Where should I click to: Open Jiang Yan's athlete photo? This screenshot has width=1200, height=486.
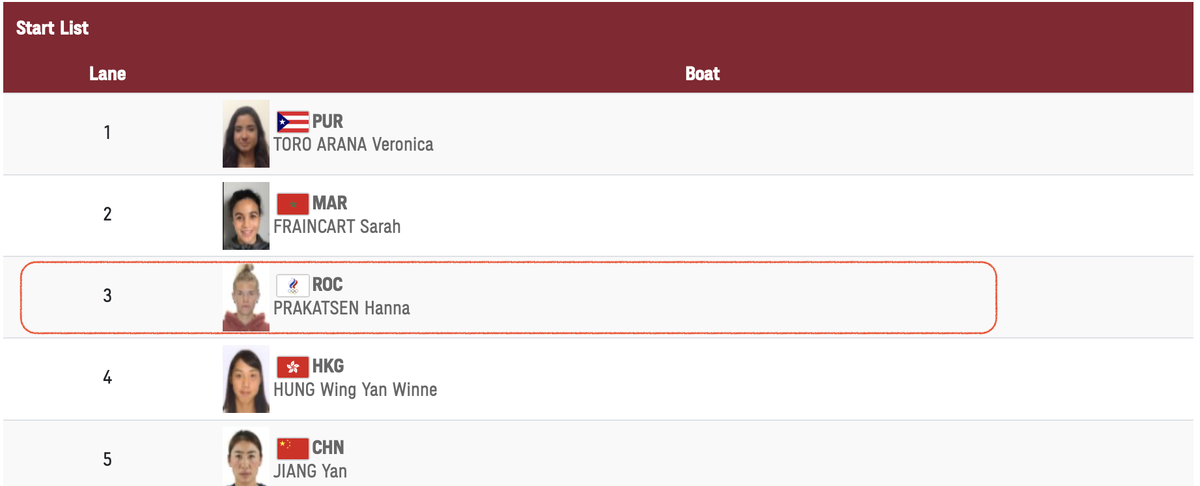[246, 457]
